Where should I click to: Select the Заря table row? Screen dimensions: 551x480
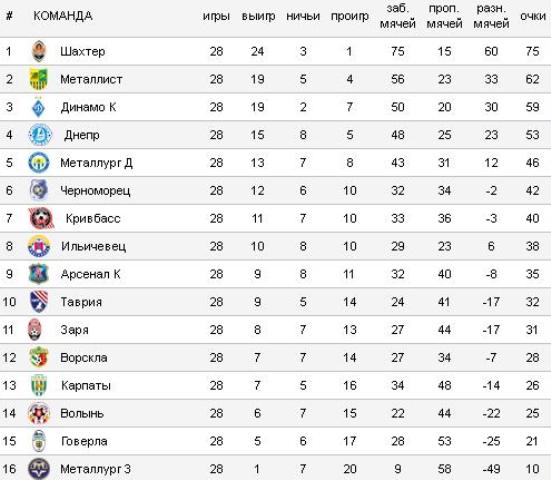pyautogui.click(x=276, y=330)
